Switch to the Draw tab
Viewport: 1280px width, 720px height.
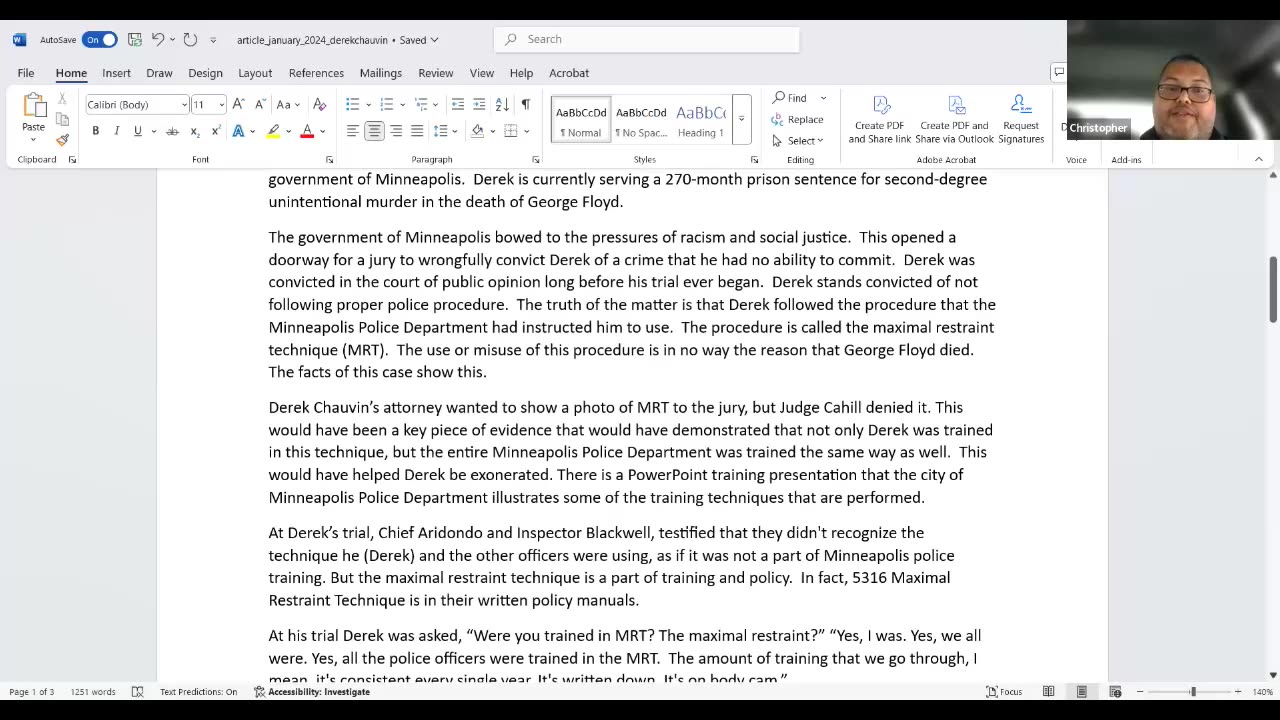[x=159, y=73]
